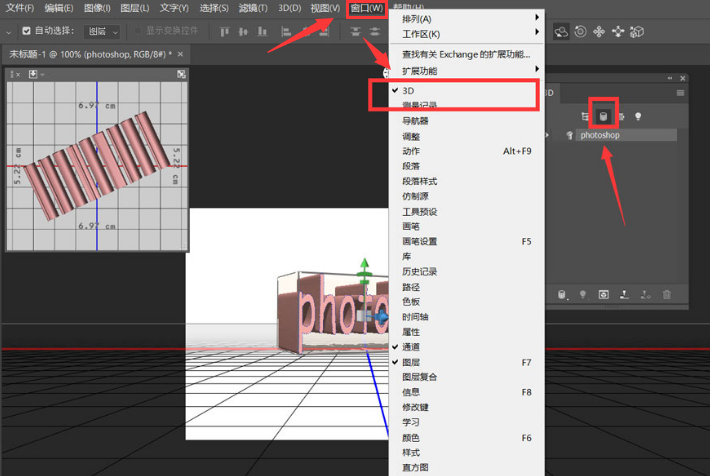
Task: Expand the 工作区 submenu
Action: 465,34
